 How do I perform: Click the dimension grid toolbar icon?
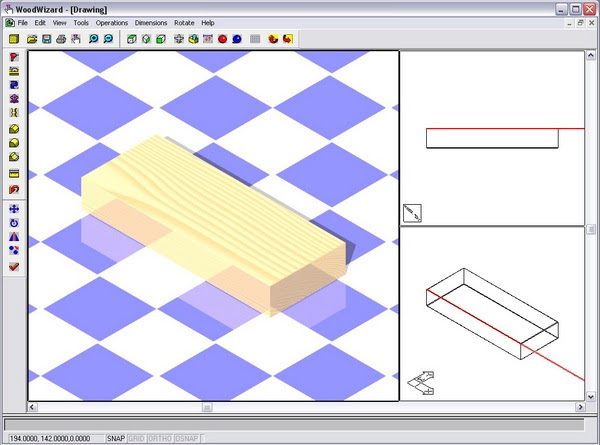pyautogui.click(x=208, y=39)
